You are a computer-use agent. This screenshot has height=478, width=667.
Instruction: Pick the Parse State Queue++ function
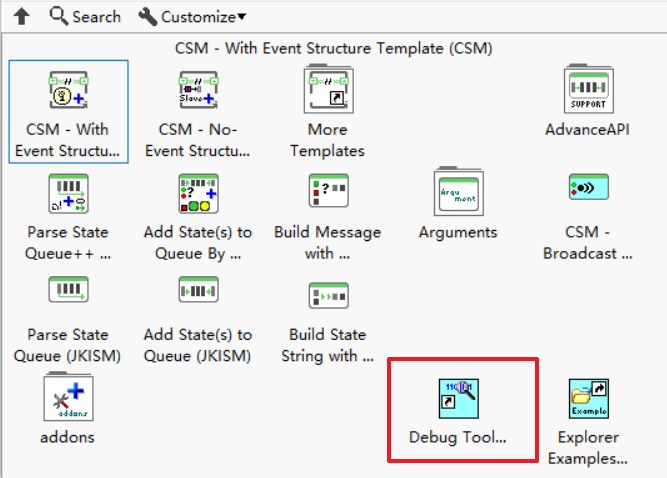[68, 193]
